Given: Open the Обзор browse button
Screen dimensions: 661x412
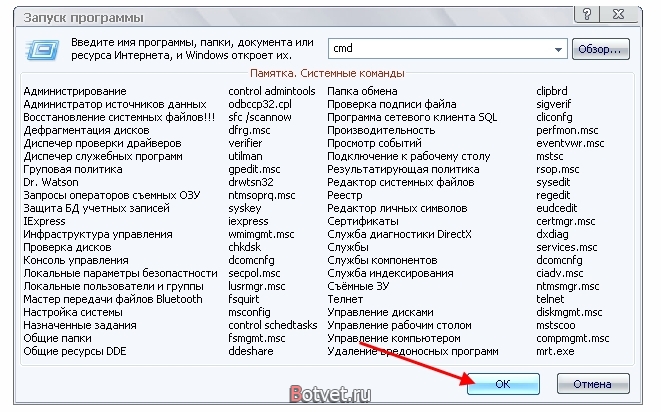Looking at the screenshot, I should (600, 49).
